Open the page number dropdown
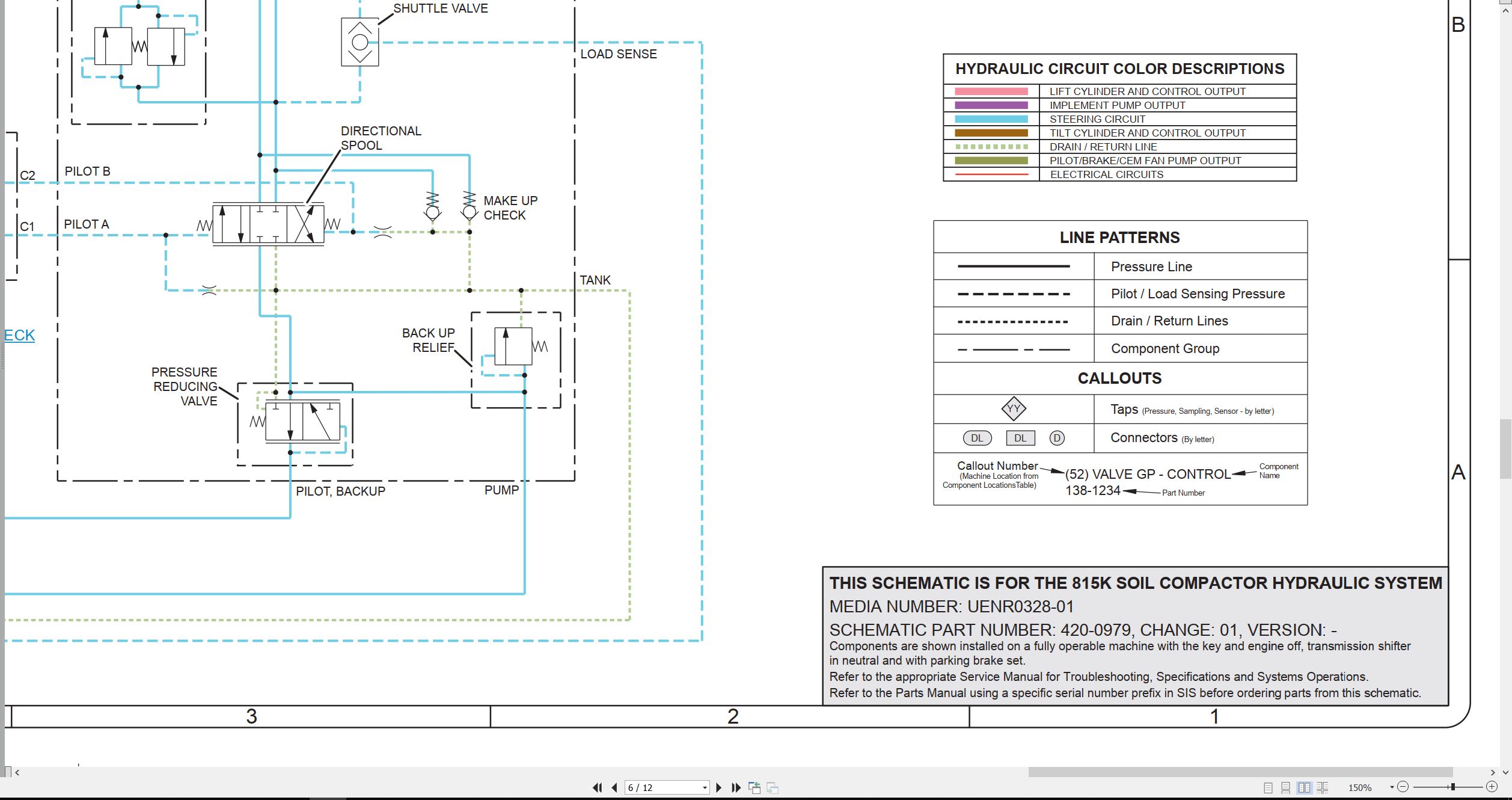The image size is (1512, 800). pos(705,787)
